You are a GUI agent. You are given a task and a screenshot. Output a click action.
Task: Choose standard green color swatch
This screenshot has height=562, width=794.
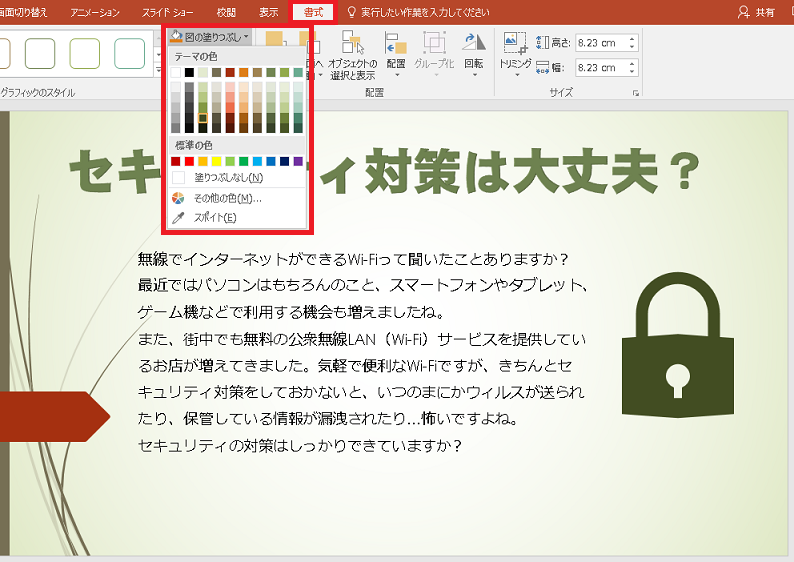(x=244, y=162)
